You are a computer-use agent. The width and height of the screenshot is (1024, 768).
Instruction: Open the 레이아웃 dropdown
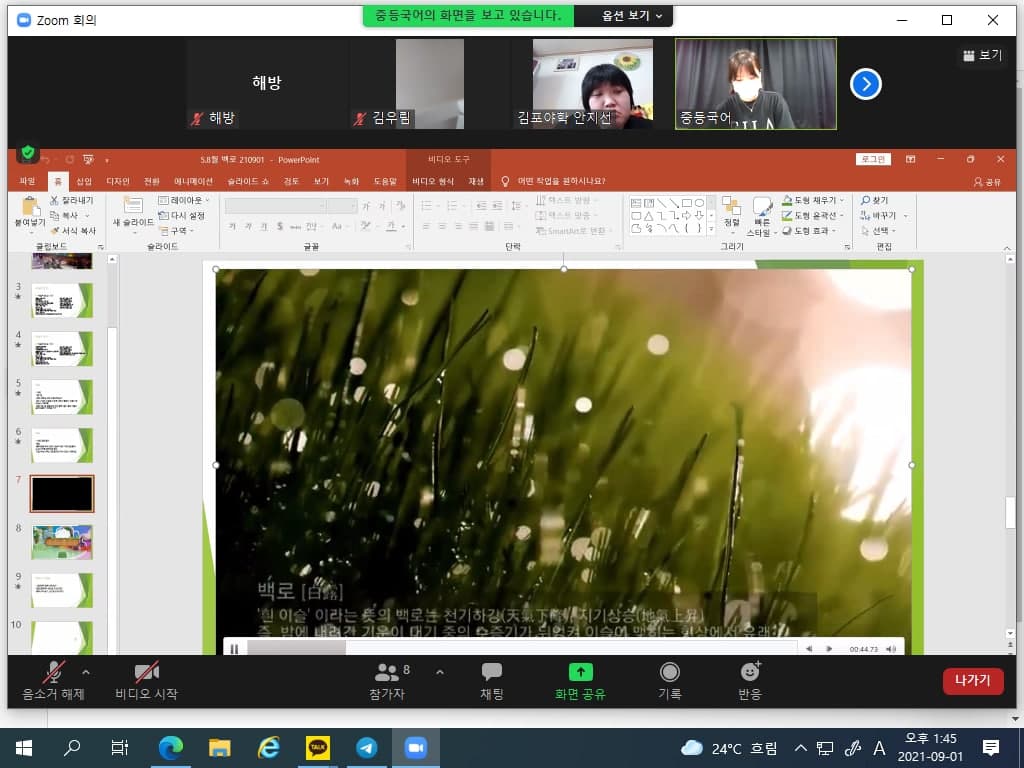pyautogui.click(x=184, y=200)
